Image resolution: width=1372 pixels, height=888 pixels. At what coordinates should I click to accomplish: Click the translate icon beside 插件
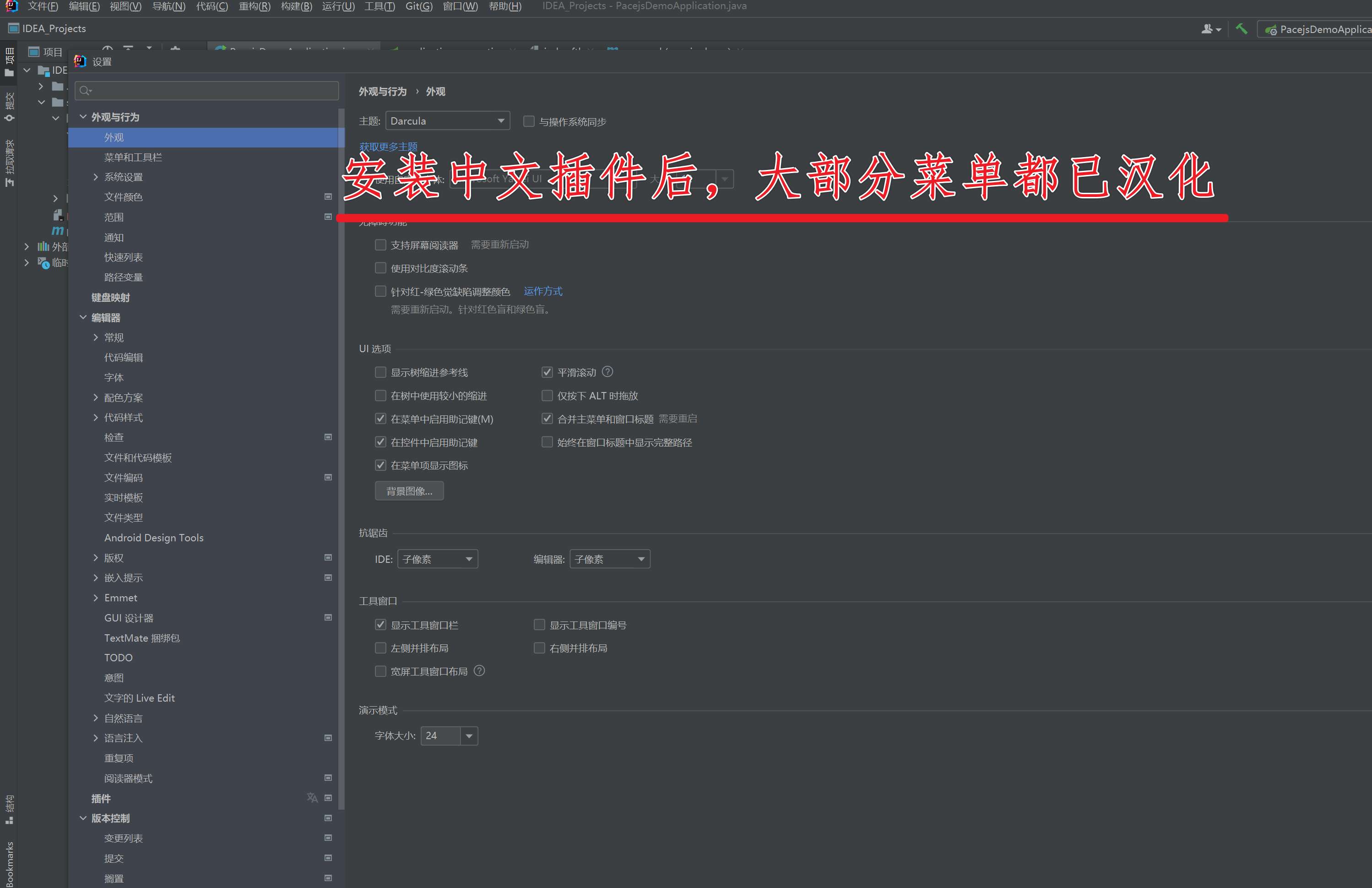312,797
